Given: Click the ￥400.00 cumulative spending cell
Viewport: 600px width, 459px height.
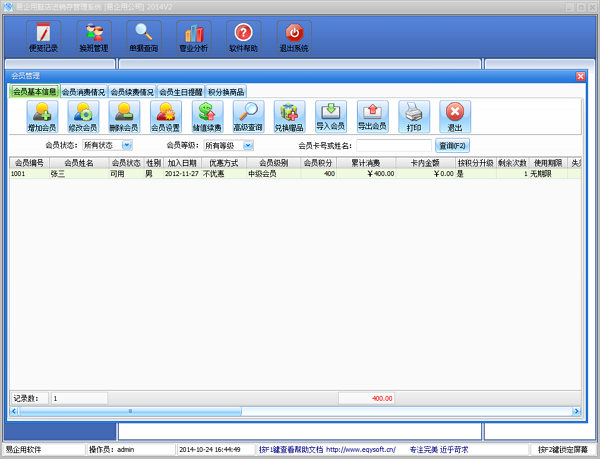Looking at the screenshot, I should click(x=366, y=174).
